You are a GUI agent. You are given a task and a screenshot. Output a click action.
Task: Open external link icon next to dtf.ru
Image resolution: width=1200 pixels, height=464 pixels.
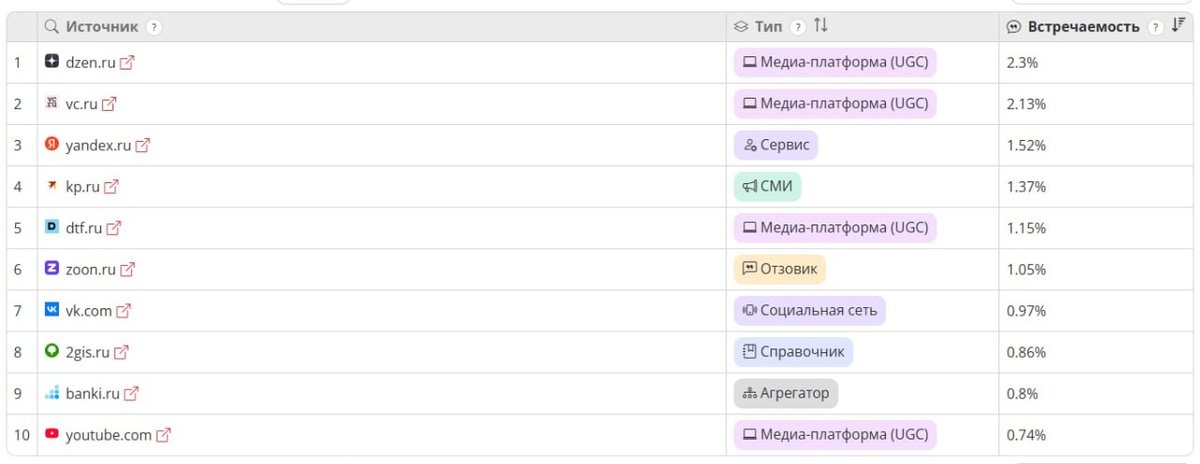click(x=113, y=228)
